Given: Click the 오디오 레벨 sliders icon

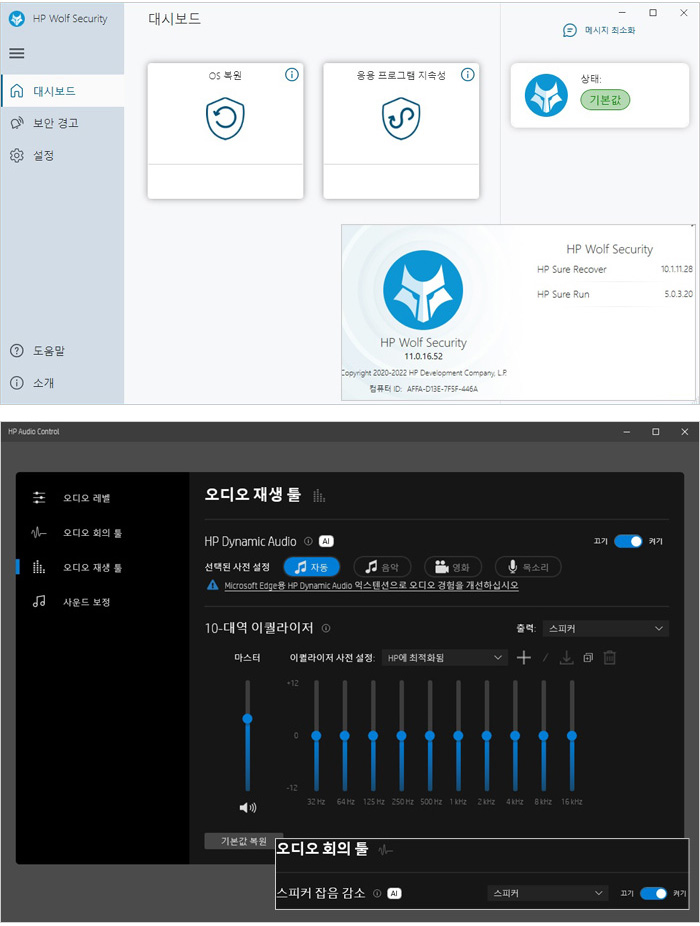Looking at the screenshot, I should click(39, 498).
